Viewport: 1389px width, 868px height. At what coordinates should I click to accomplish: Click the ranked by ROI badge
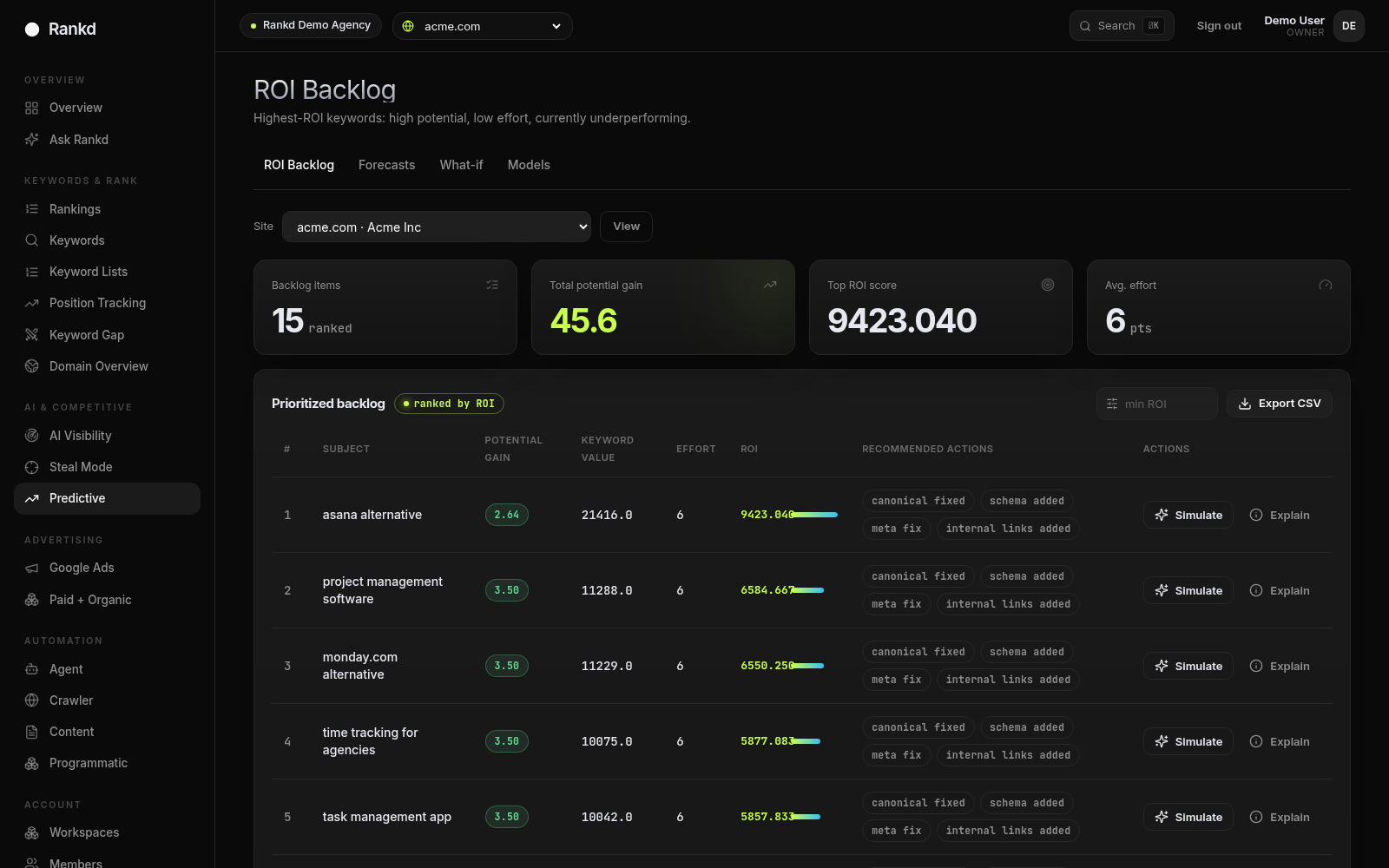click(449, 404)
